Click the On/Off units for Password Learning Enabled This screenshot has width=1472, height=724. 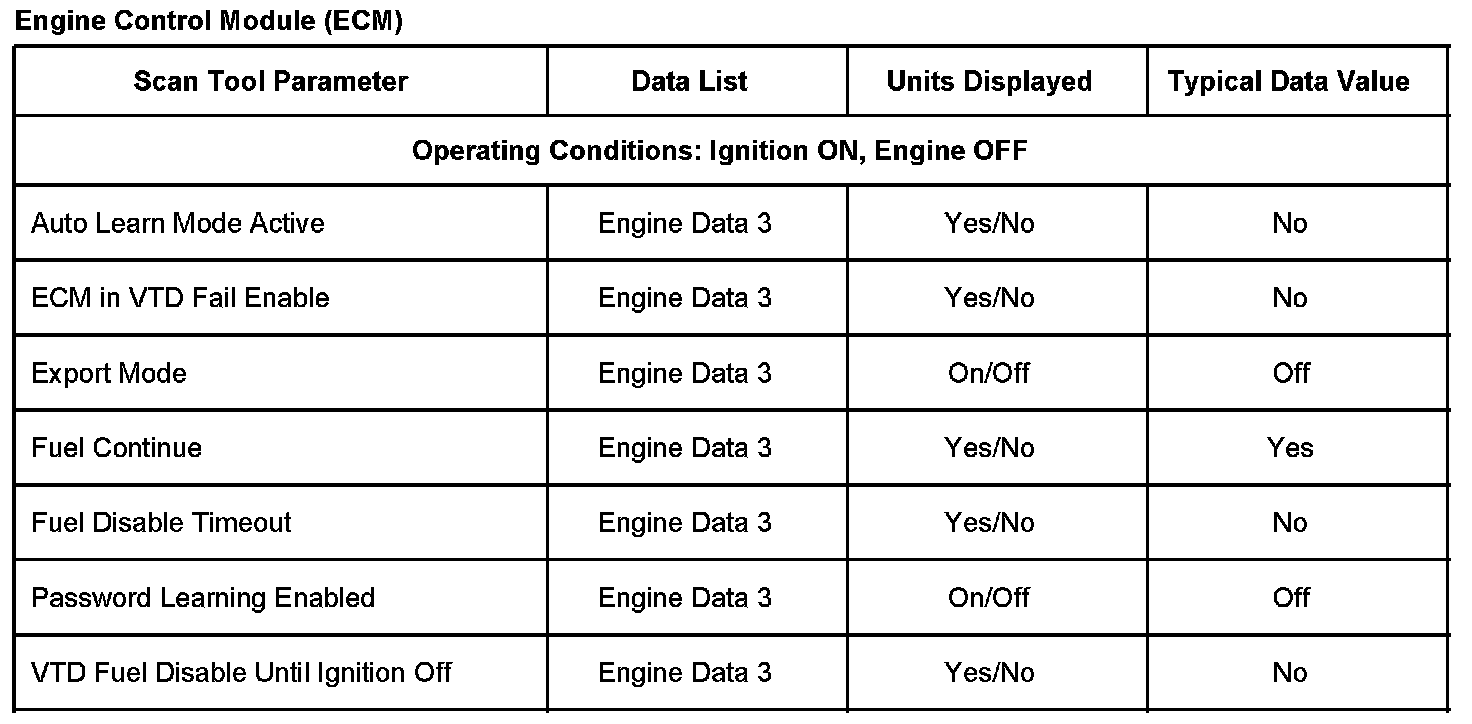click(x=989, y=597)
